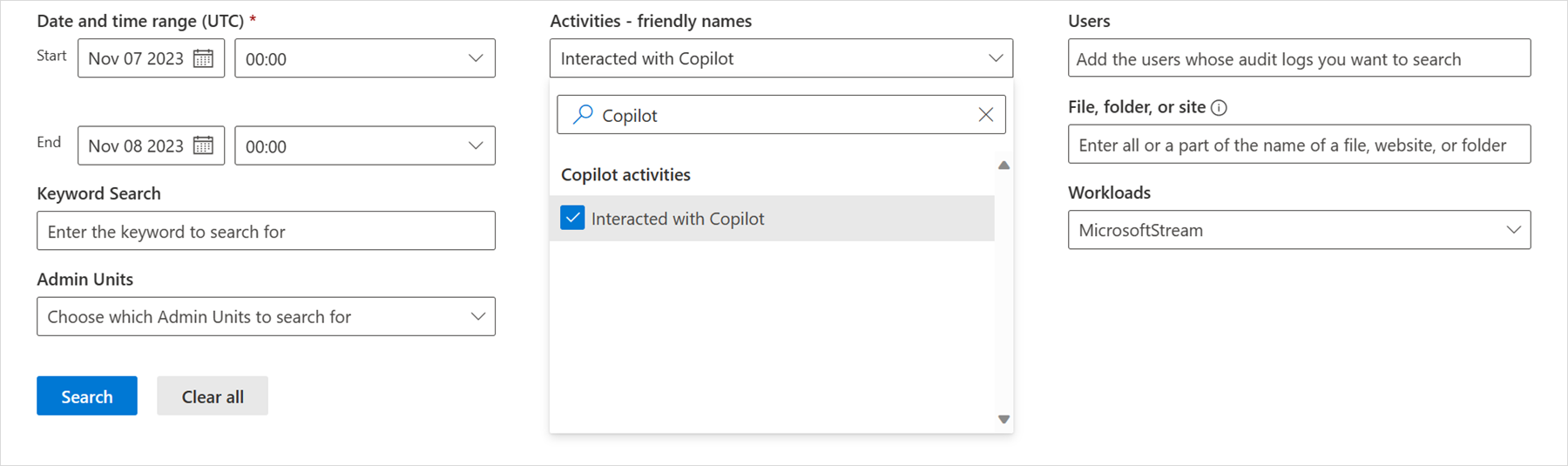Collapse the Activities friendly names dropdown
The height and width of the screenshot is (466, 1568).
[995, 58]
